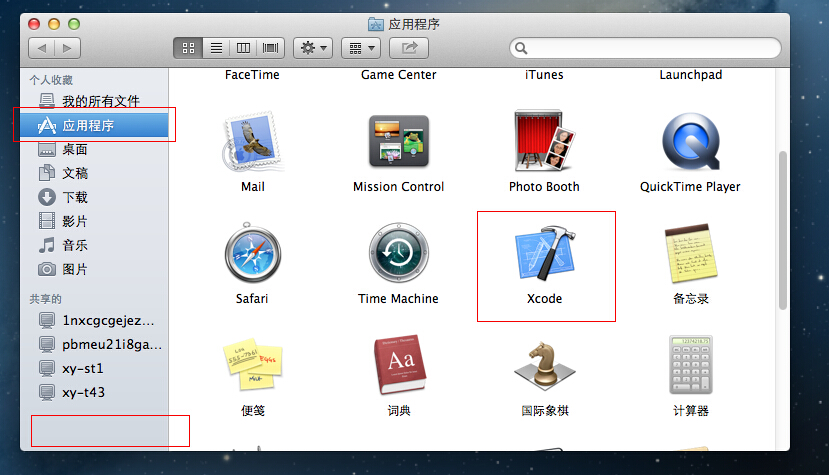
Task: Open 图片 in the sidebar
Action: (94, 269)
